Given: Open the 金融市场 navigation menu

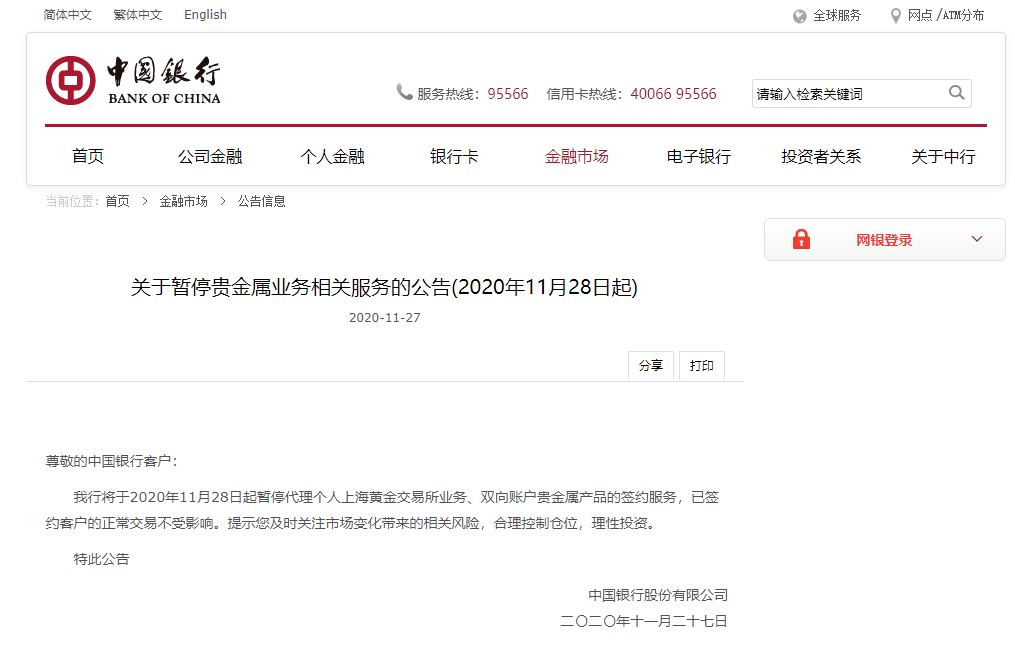Looking at the screenshot, I should point(577,156).
